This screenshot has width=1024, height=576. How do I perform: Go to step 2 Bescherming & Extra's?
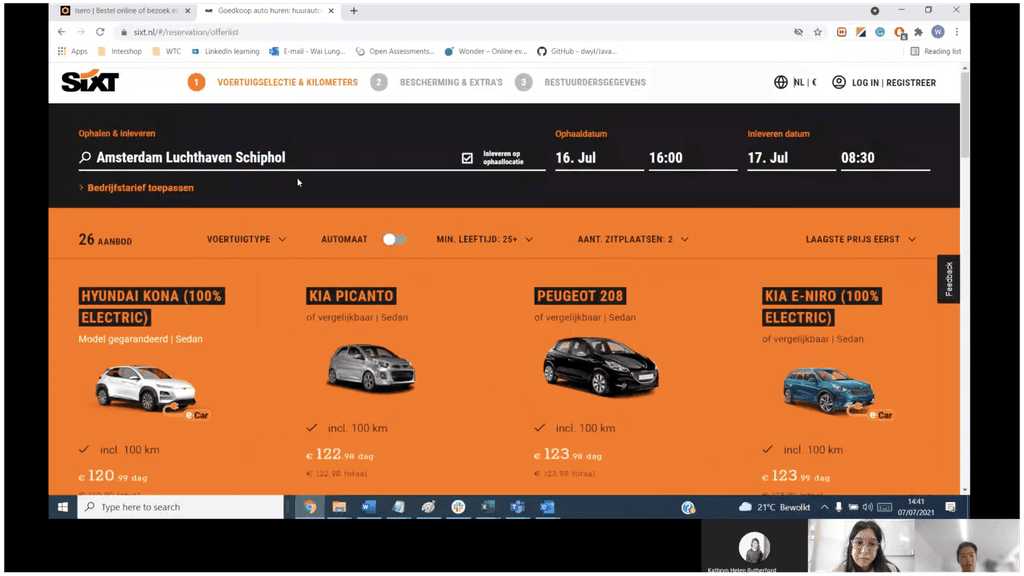click(436, 82)
